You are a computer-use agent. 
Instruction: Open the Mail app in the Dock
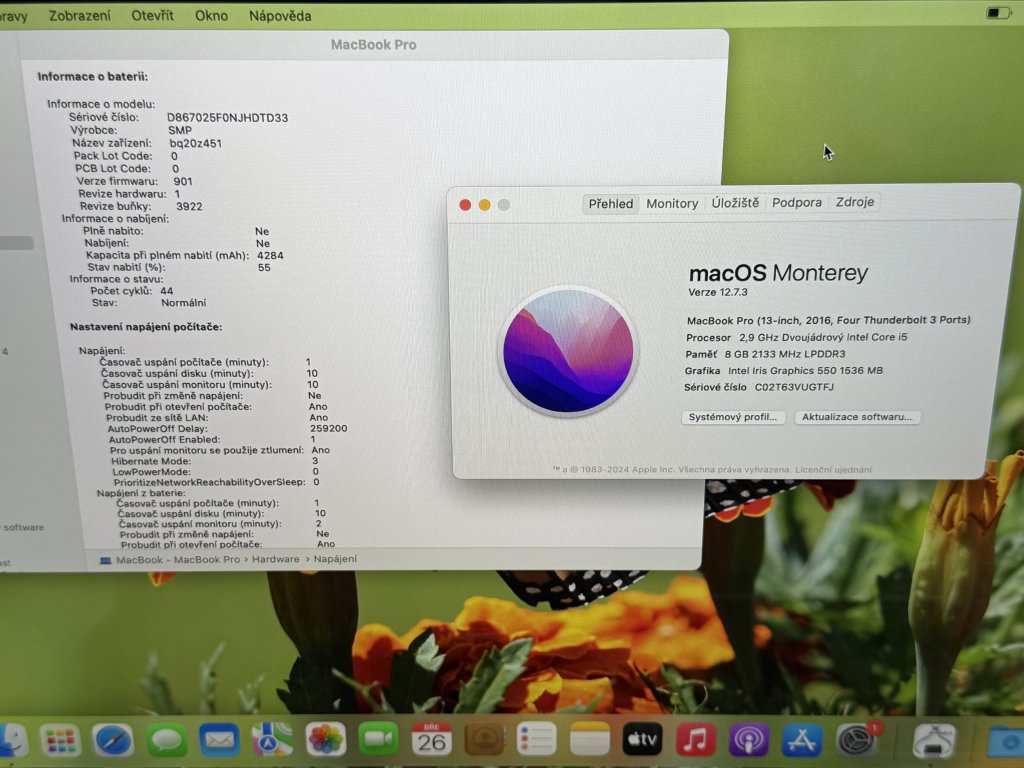click(x=219, y=741)
